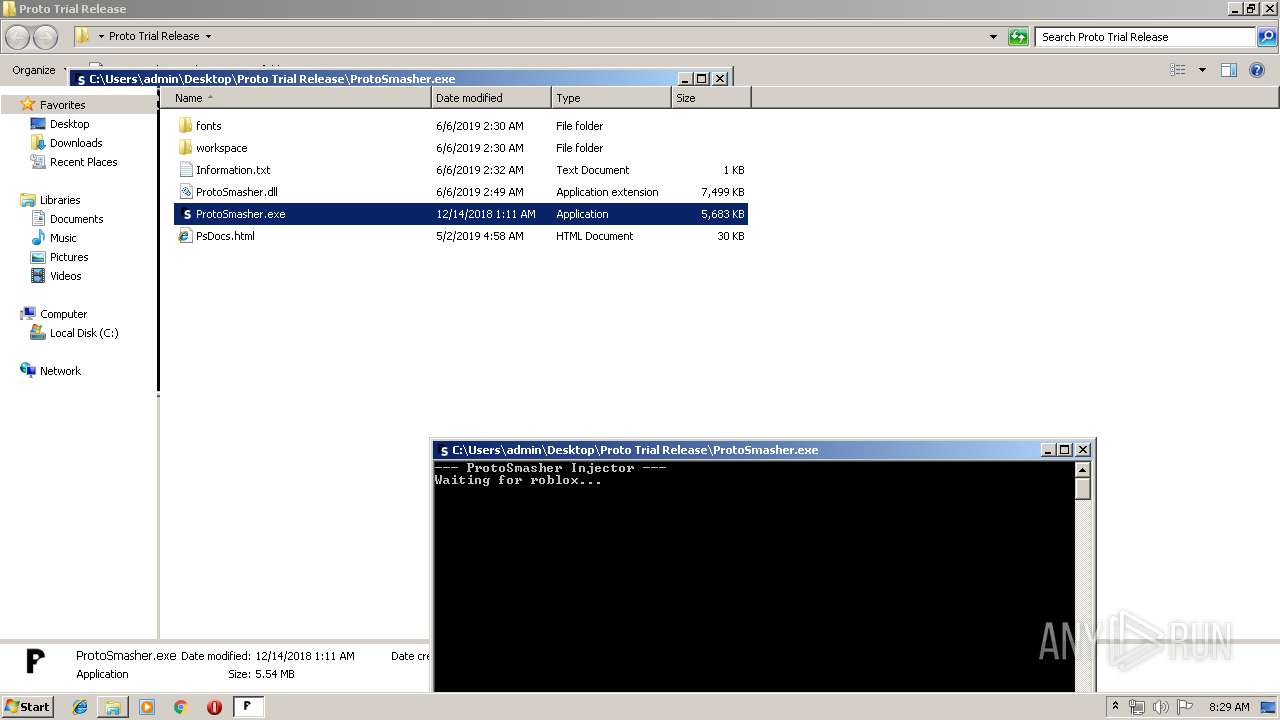Click '7,499 KB' size cell

pos(723,192)
